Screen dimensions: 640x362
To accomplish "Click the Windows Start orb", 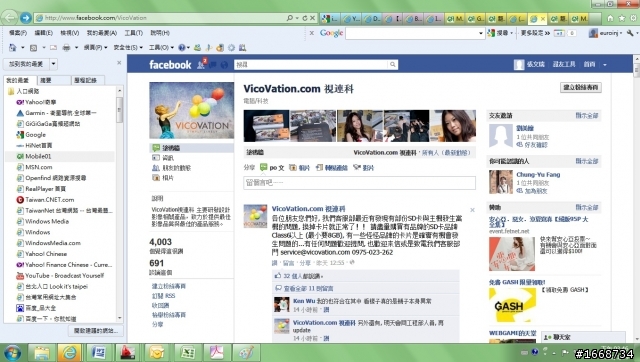I will click(x=12, y=353).
